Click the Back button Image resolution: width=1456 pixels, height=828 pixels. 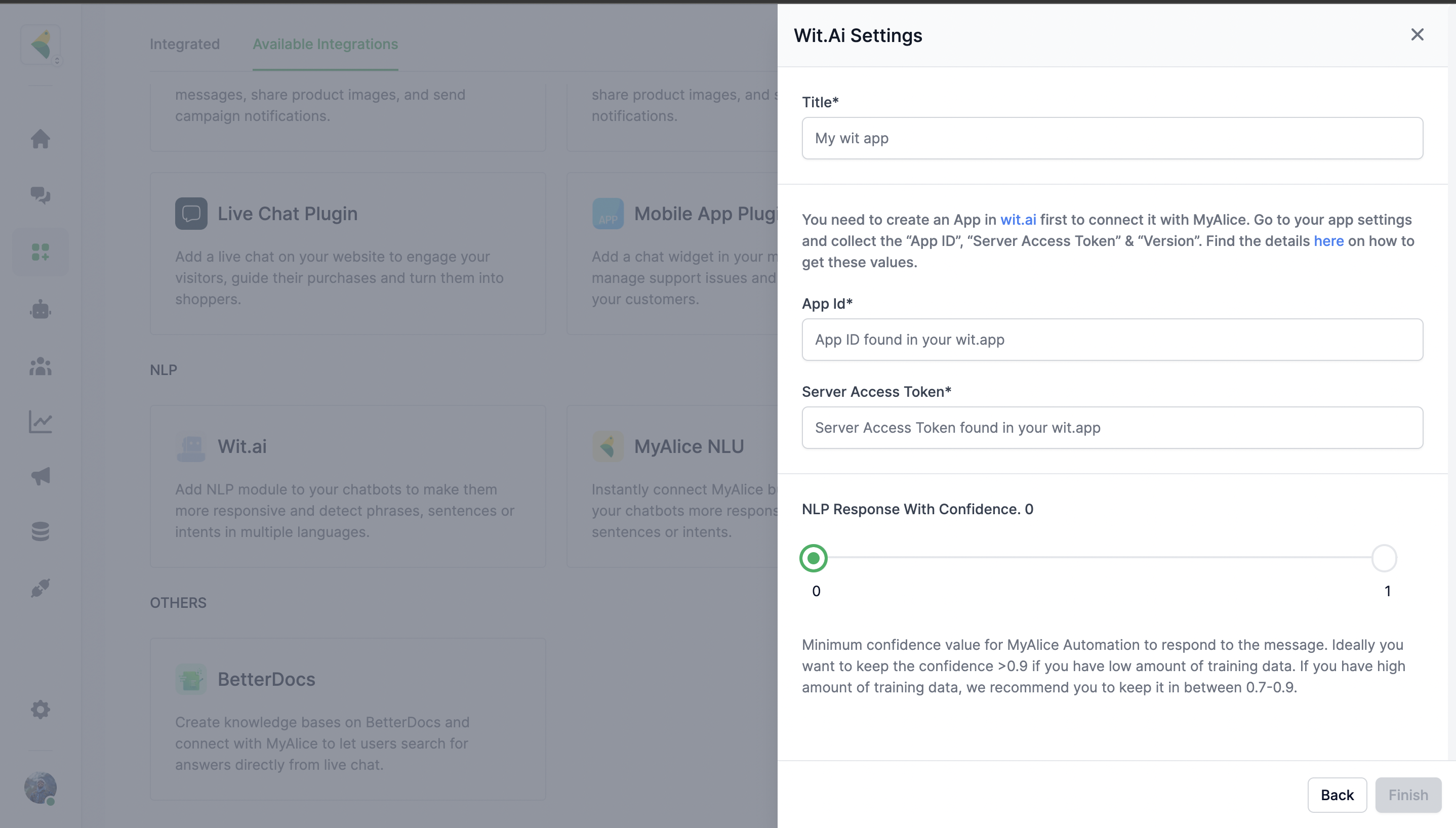1337,795
